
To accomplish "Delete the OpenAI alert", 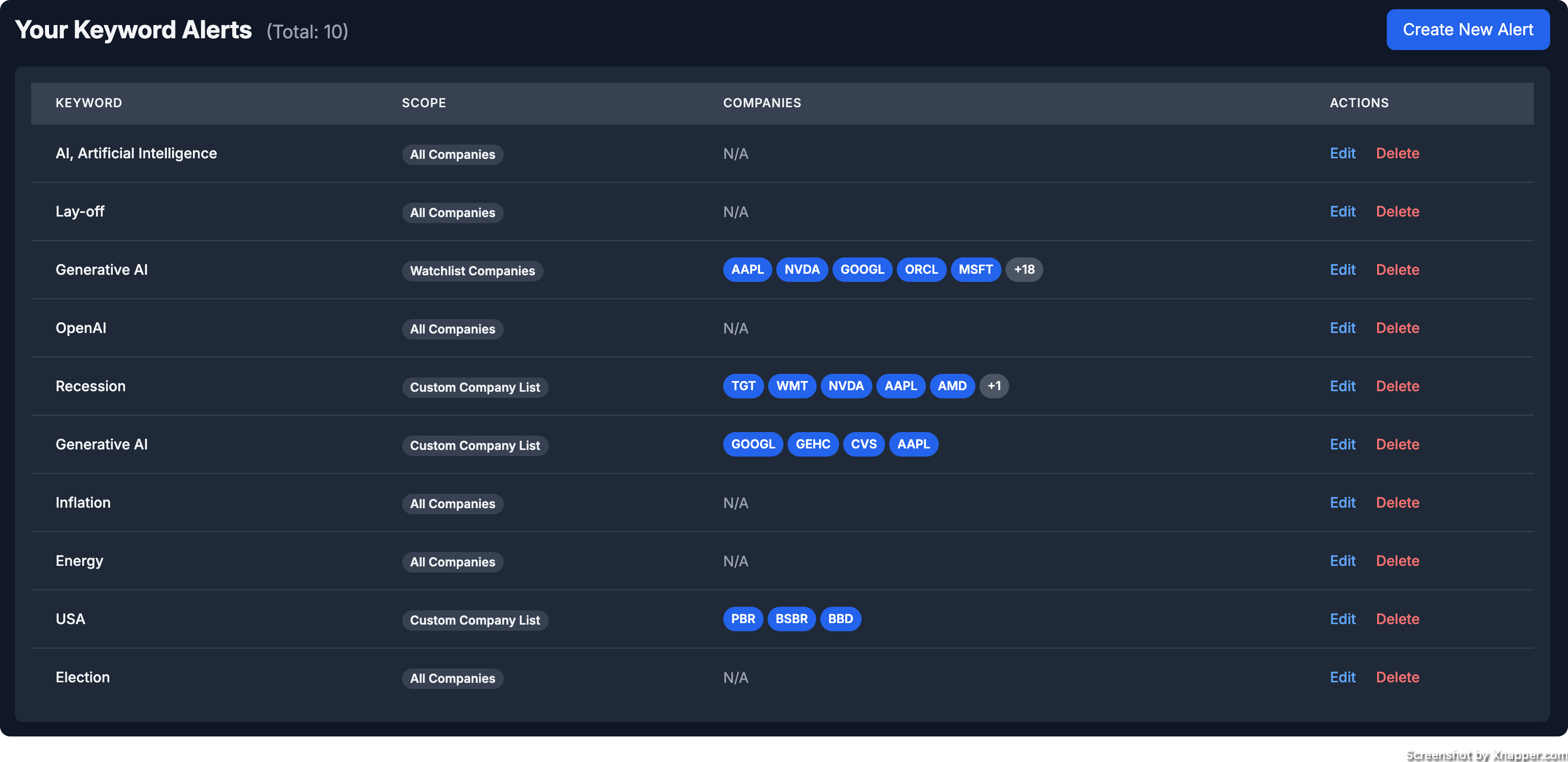I will tap(1397, 328).
